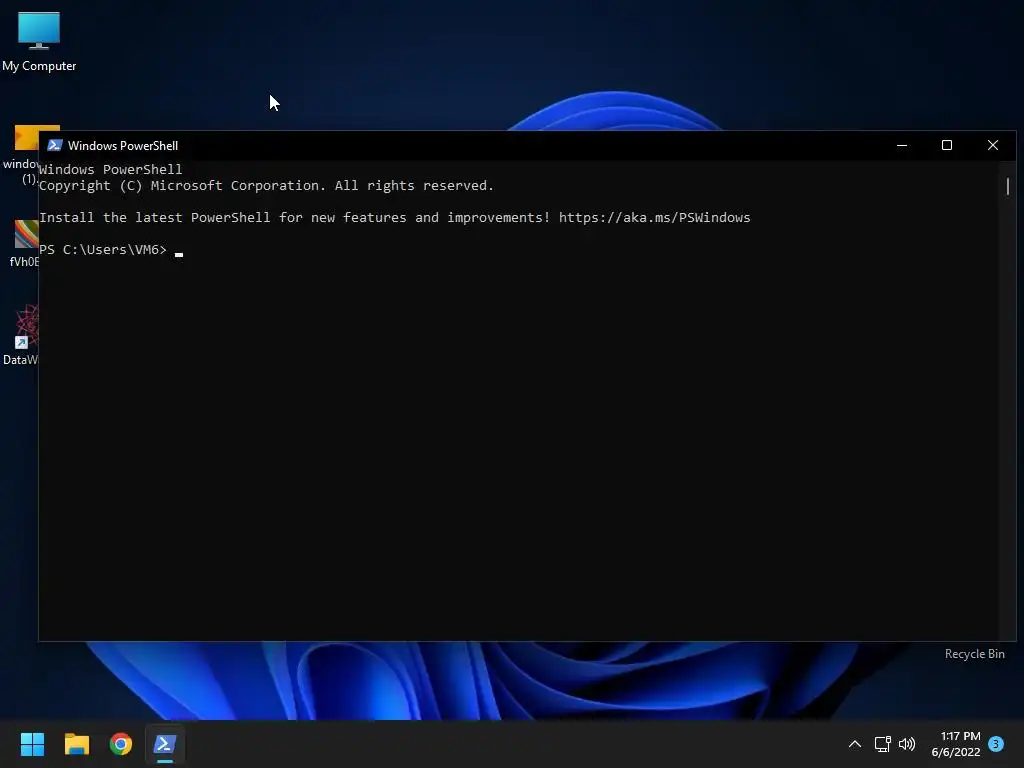Screen dimensions: 1024x768
Task: Select the DataW shortcut desktop icon
Action: click(21, 334)
